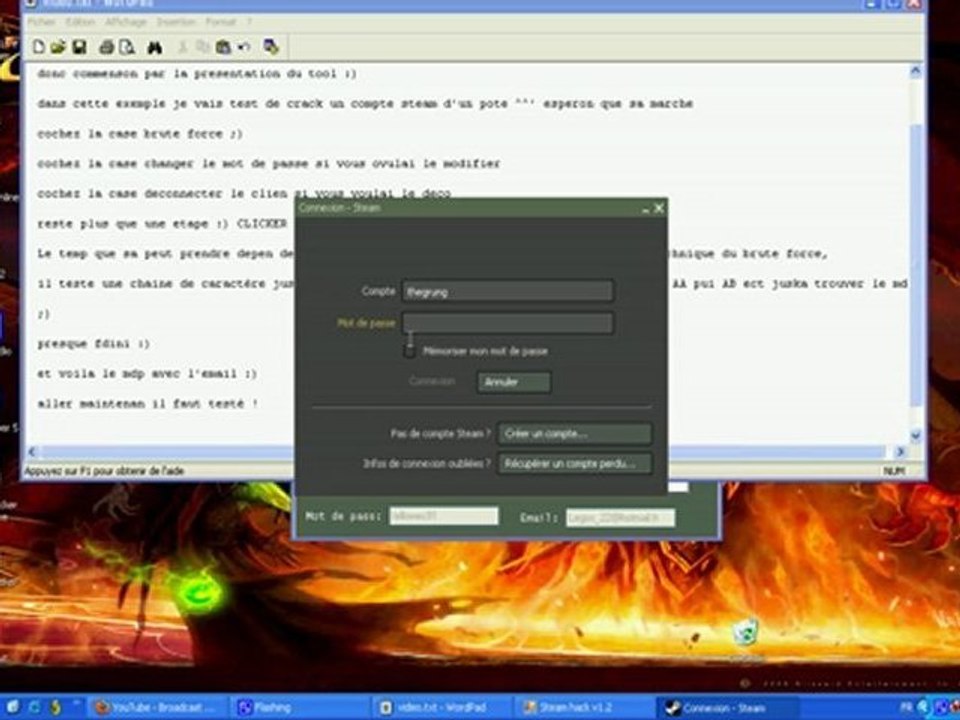Click the WordPad vertical scrollbar up arrow
Image resolution: width=960 pixels, height=720 pixels.
click(x=915, y=71)
